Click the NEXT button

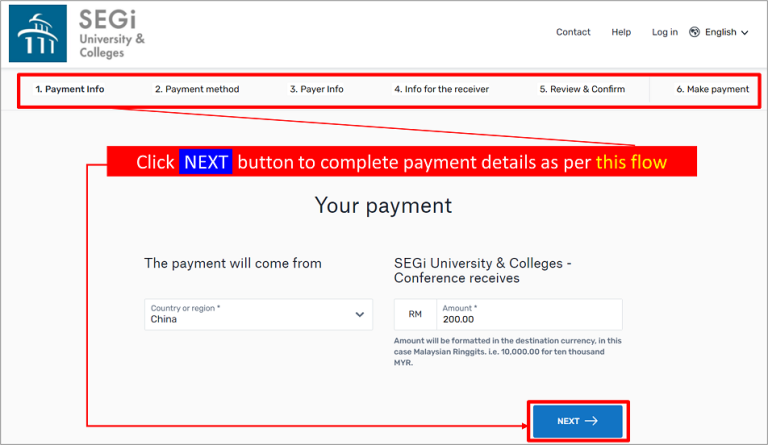(577, 421)
